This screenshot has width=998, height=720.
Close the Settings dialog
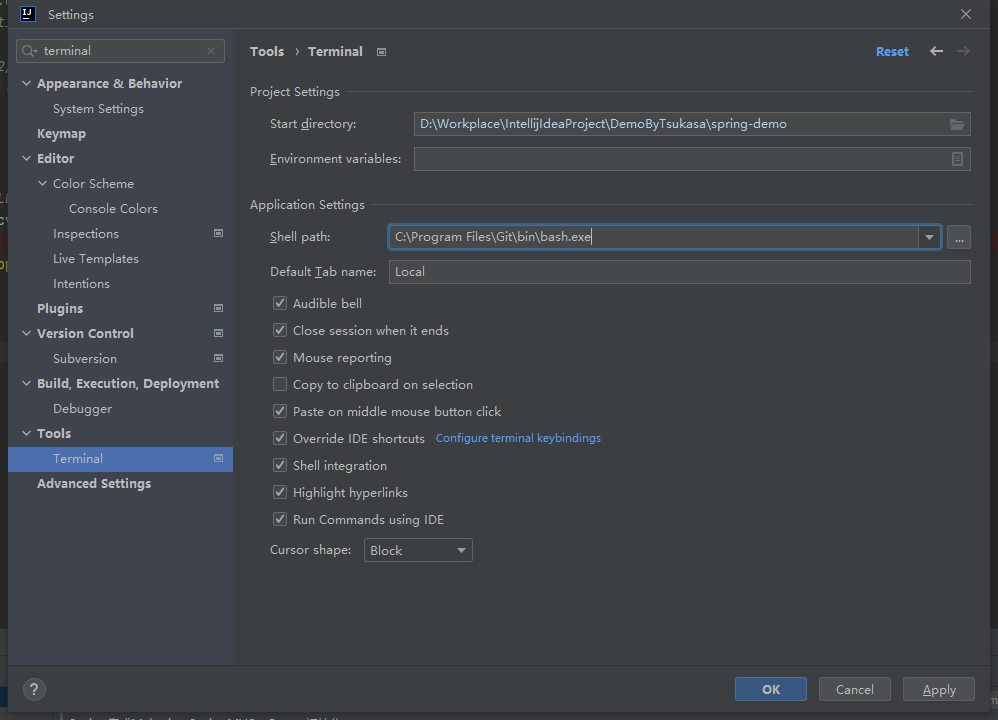point(966,14)
